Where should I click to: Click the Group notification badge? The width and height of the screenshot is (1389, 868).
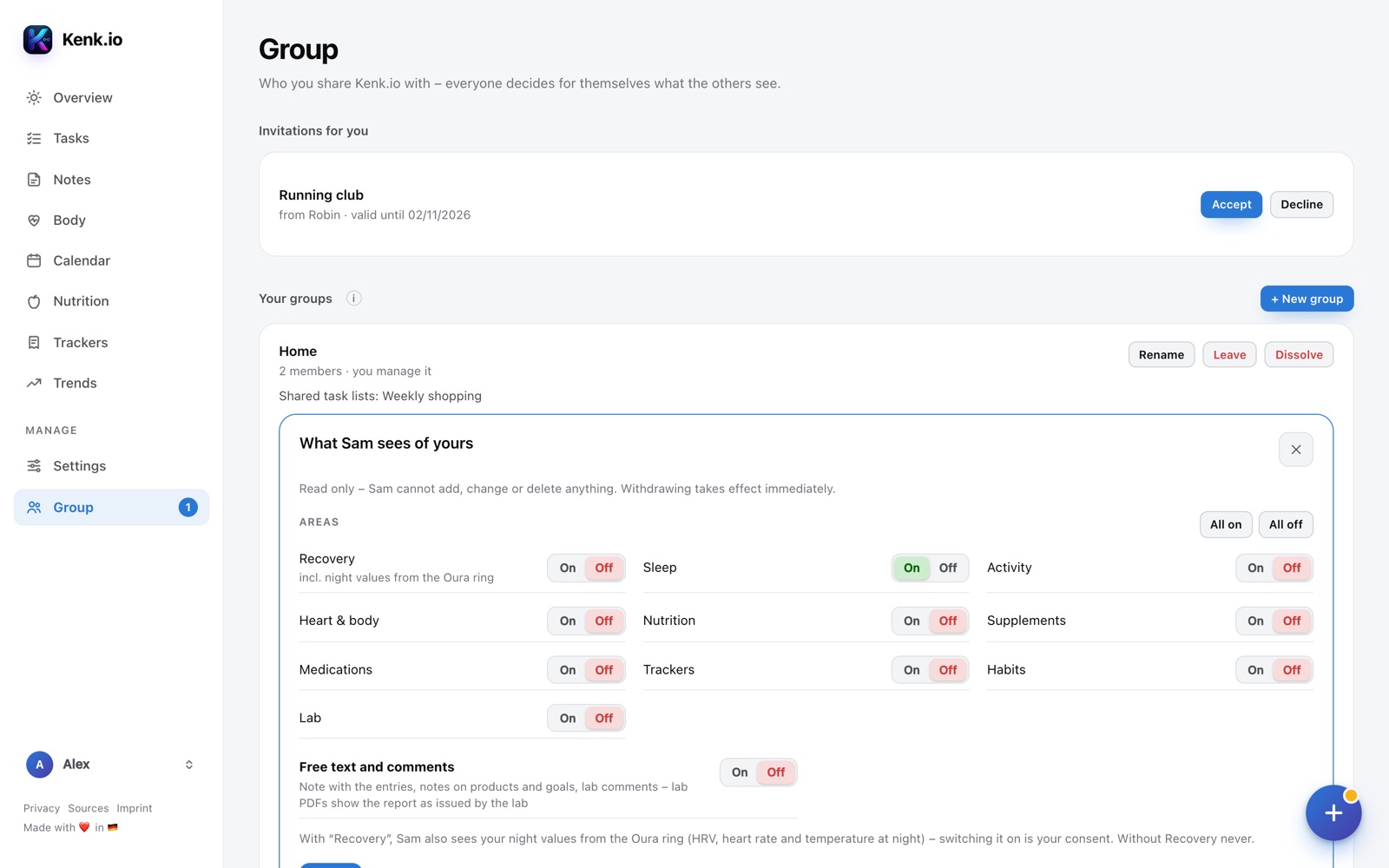pos(188,507)
